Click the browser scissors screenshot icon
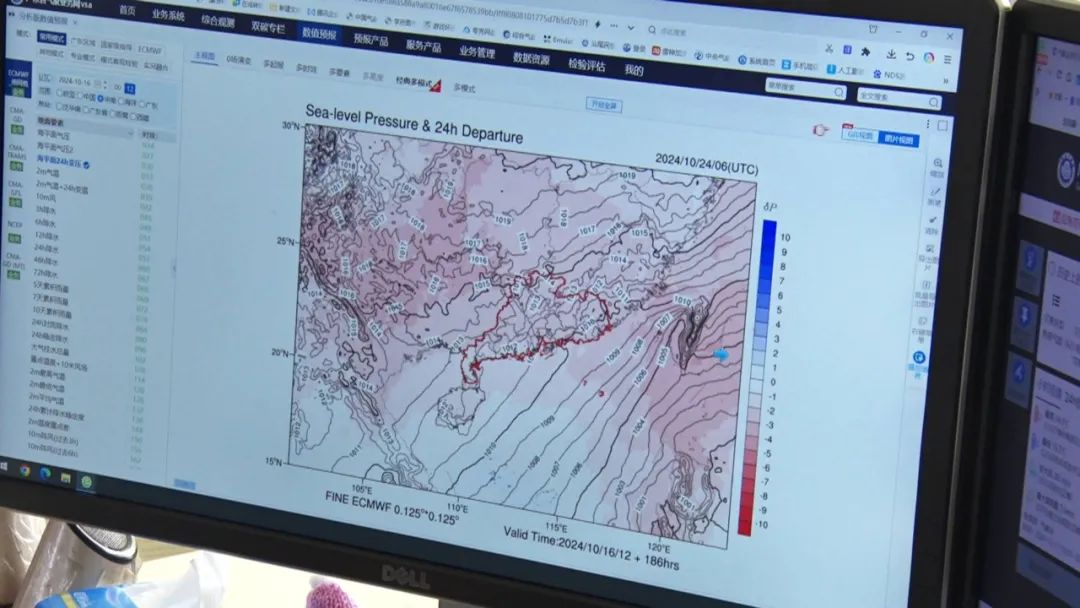The height and width of the screenshot is (608, 1080). [x=829, y=49]
